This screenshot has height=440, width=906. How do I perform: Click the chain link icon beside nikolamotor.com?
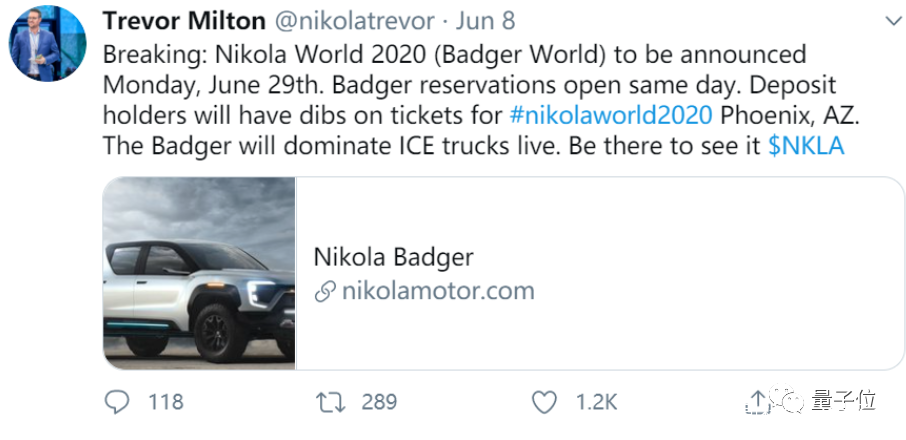[324, 292]
